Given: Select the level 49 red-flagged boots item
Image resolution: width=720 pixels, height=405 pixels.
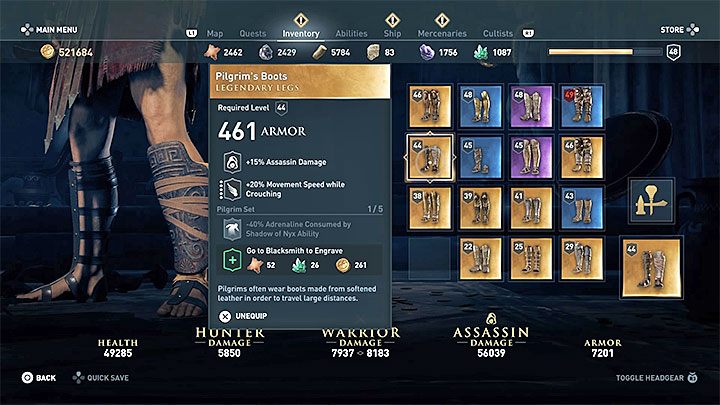Looking at the screenshot, I should point(581,106).
